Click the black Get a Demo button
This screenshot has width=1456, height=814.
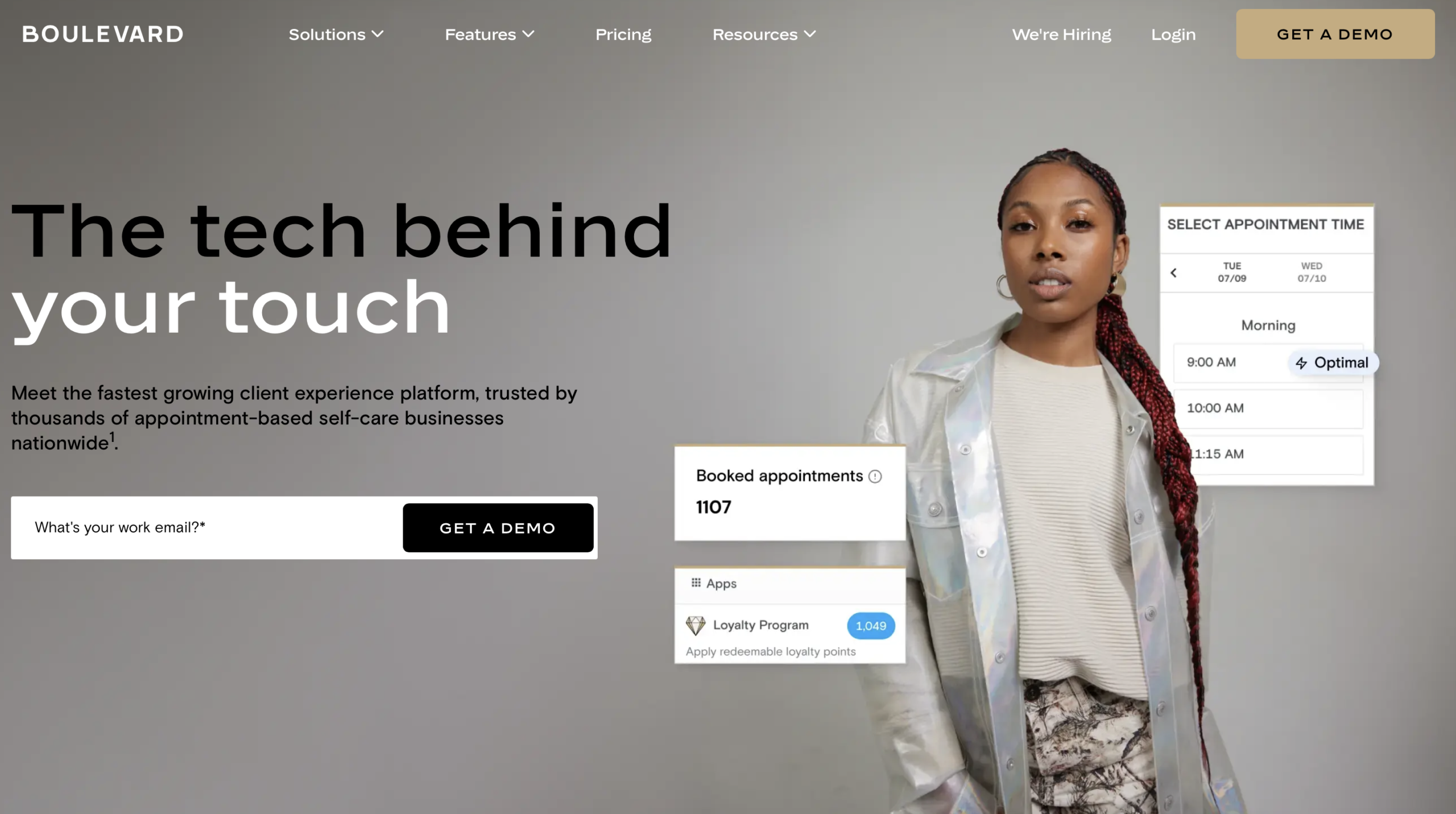pyautogui.click(x=498, y=528)
